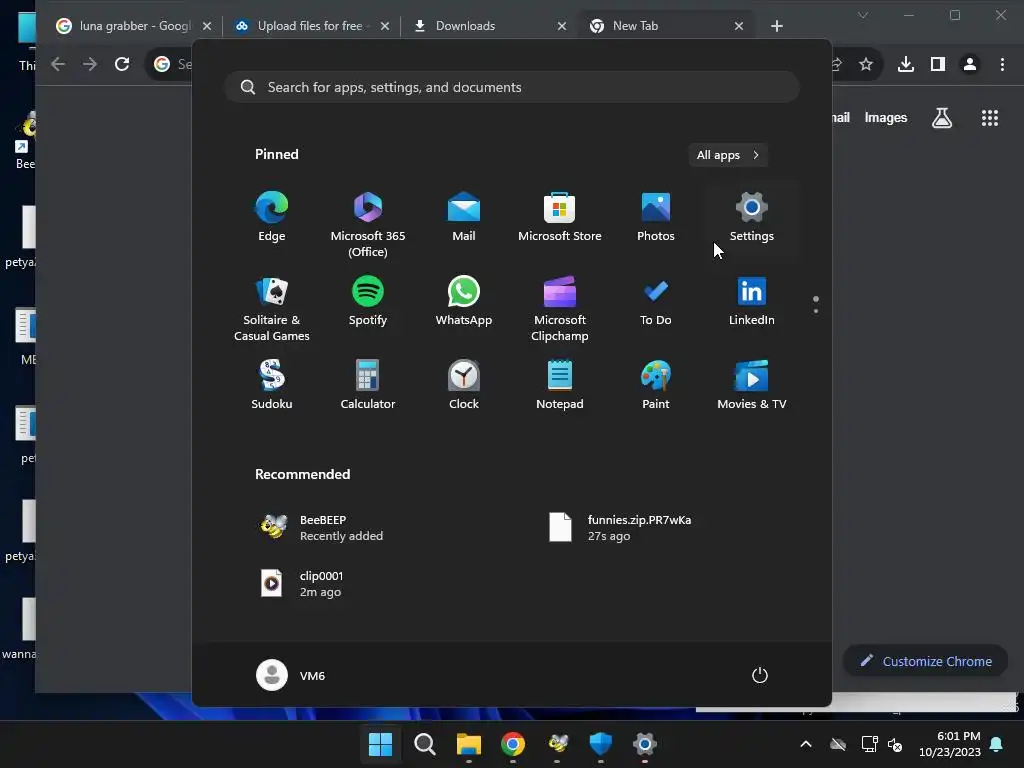Open File Explorer from taskbar
The width and height of the screenshot is (1024, 768).
coord(468,743)
